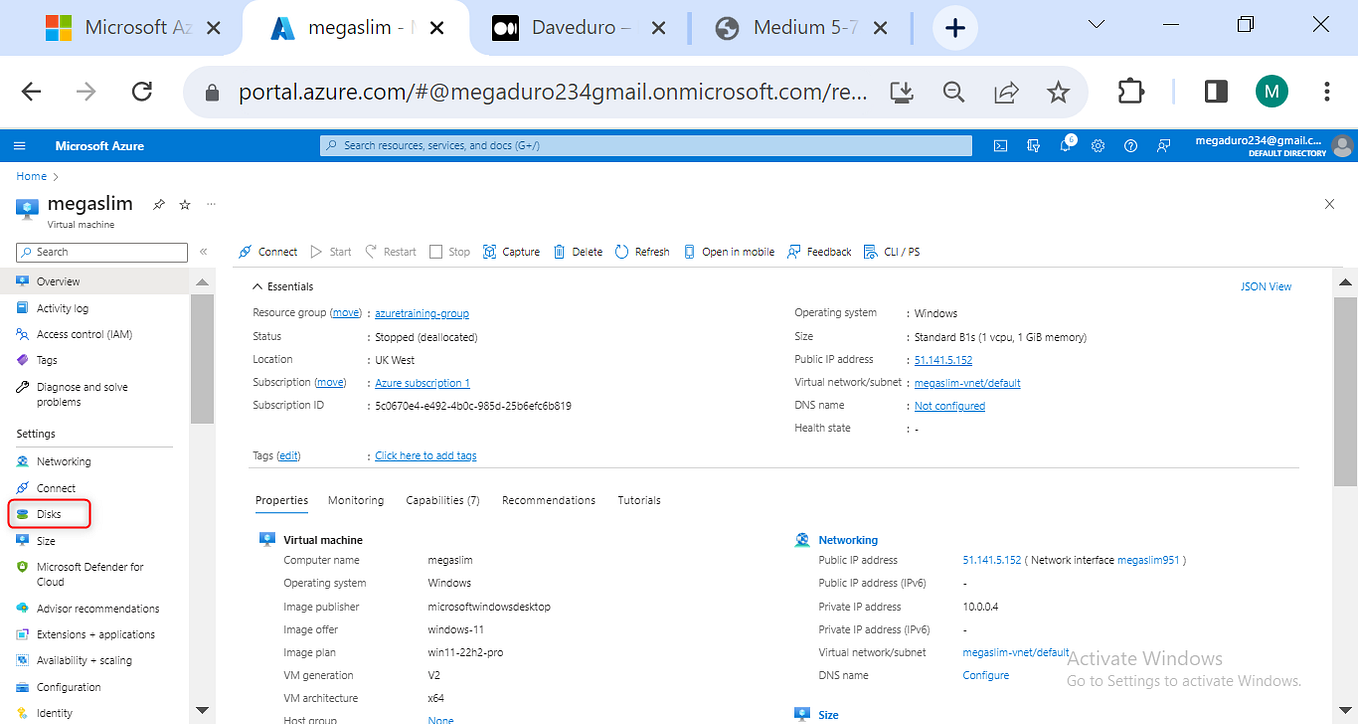This screenshot has width=1358, height=724.
Task: Select the Capture icon in the VM toolbar
Action: click(x=511, y=251)
